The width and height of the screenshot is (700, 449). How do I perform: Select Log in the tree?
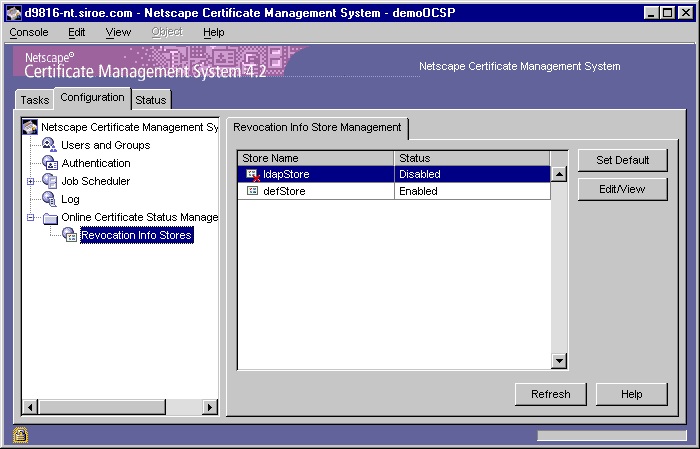pos(70,200)
